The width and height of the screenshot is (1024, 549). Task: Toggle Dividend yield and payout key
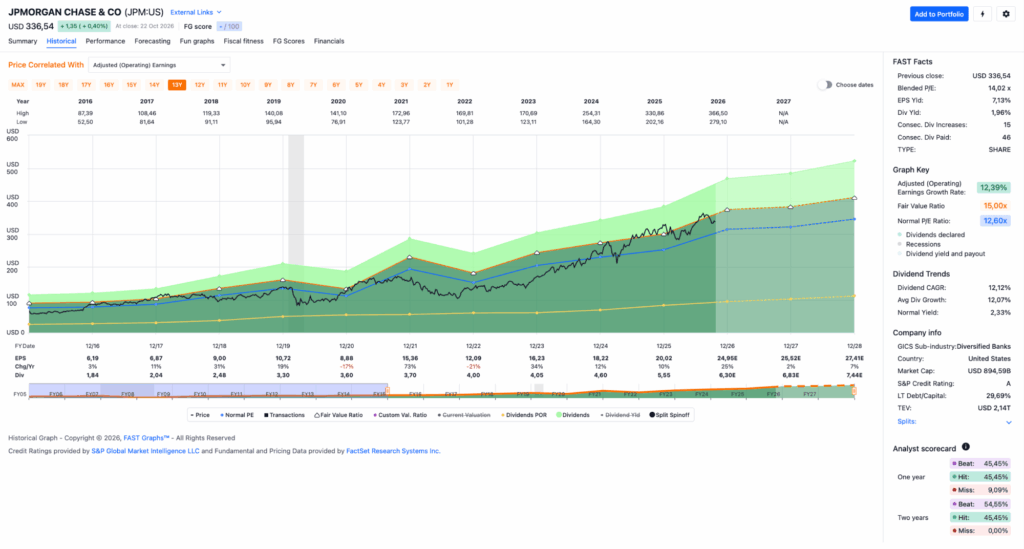tap(941, 254)
